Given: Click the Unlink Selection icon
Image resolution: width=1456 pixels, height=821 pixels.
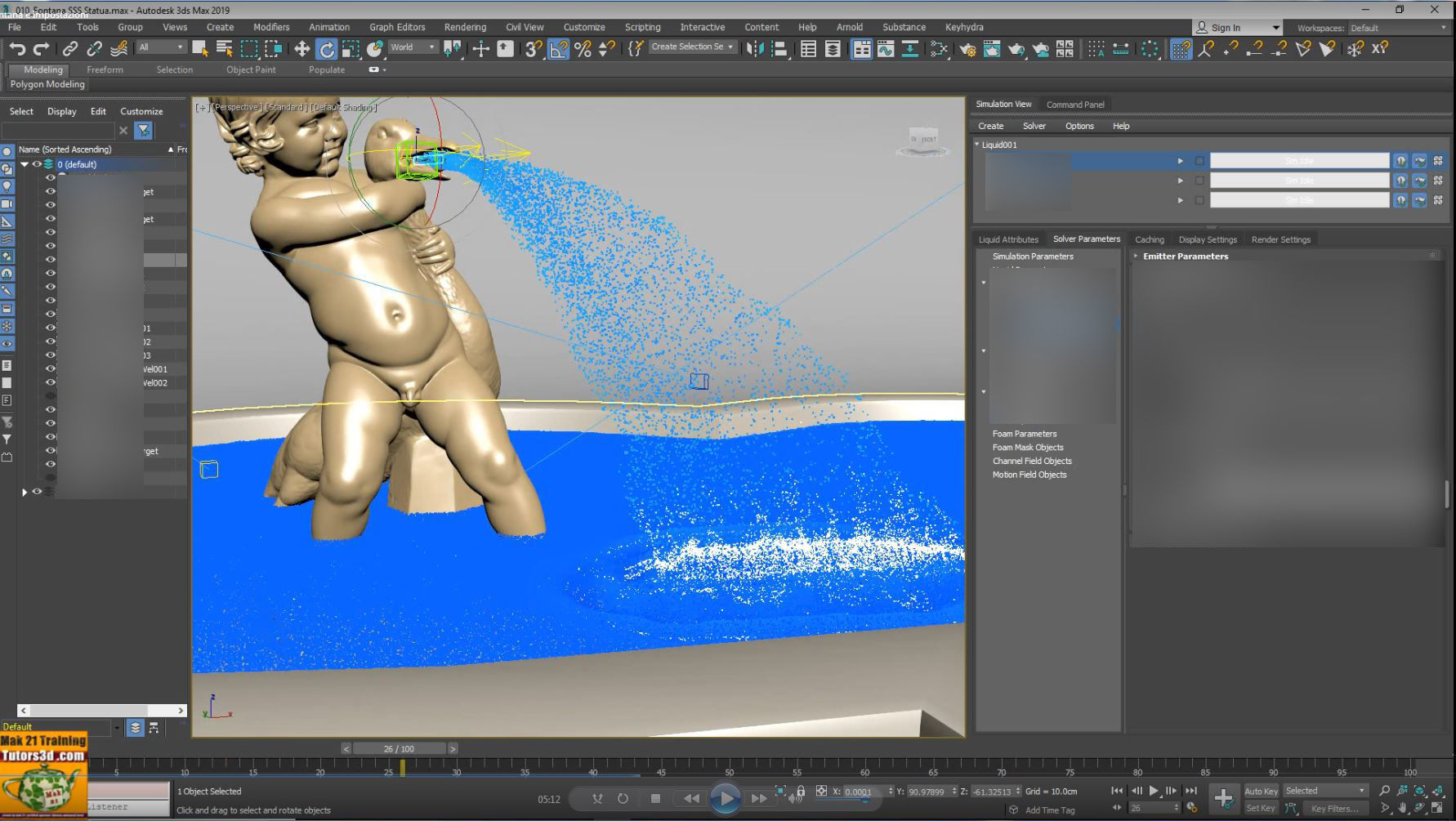Looking at the screenshot, I should click(x=94, y=49).
